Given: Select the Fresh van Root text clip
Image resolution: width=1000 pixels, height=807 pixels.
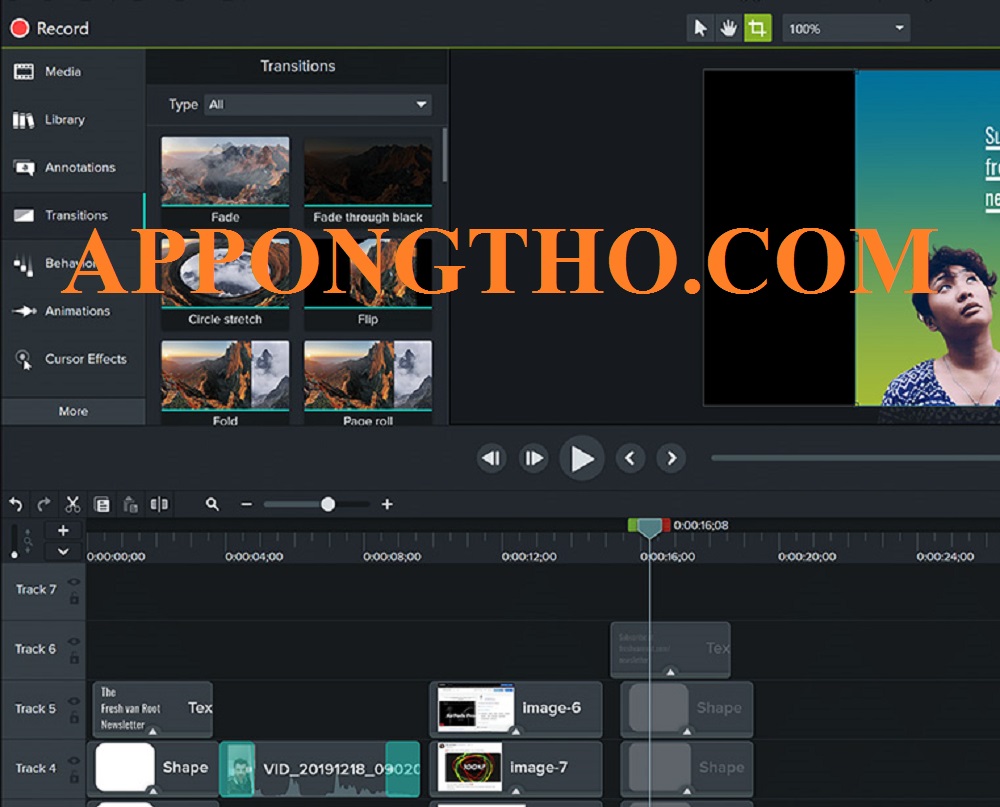Looking at the screenshot, I should [x=153, y=709].
